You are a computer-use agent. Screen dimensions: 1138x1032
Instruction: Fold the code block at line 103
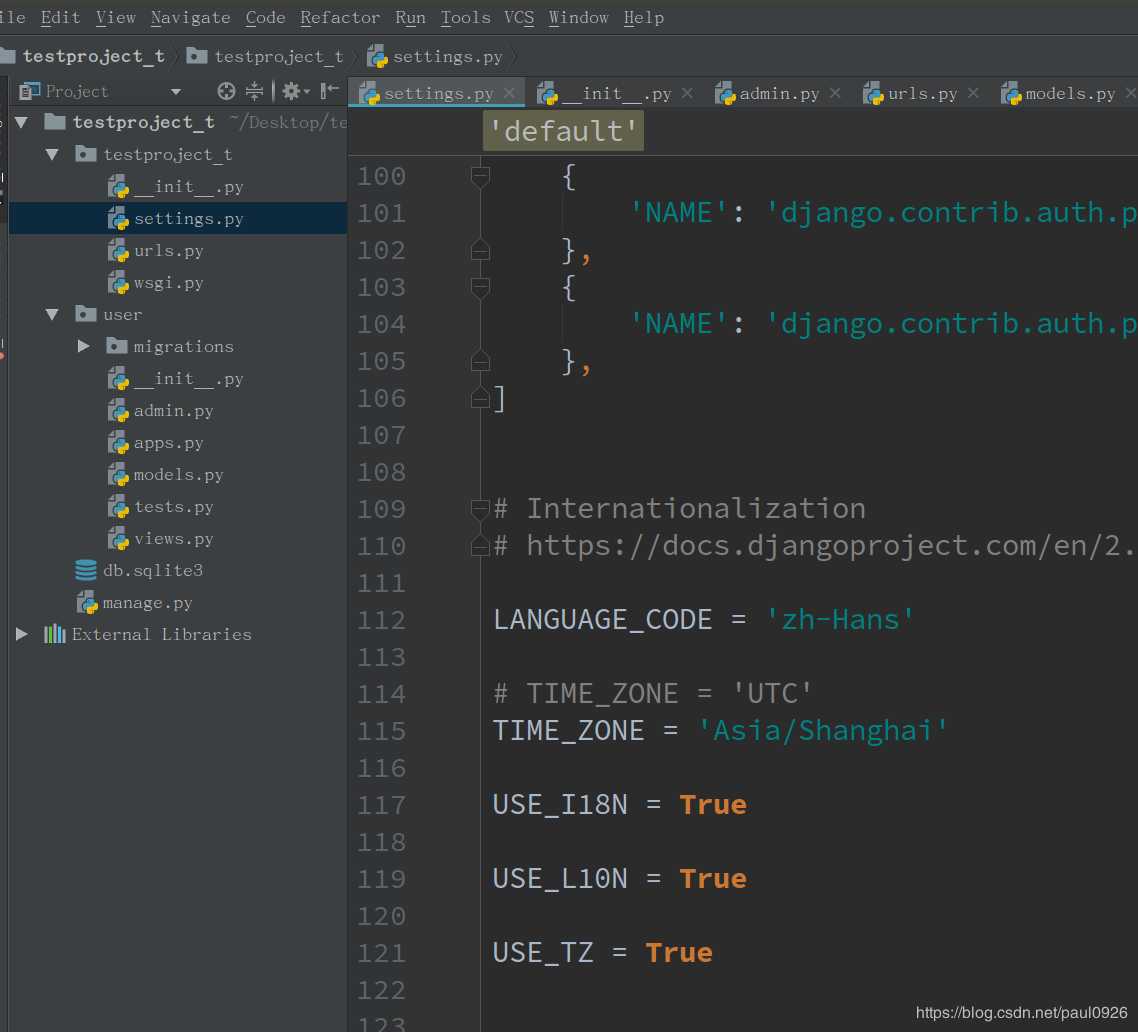point(480,287)
